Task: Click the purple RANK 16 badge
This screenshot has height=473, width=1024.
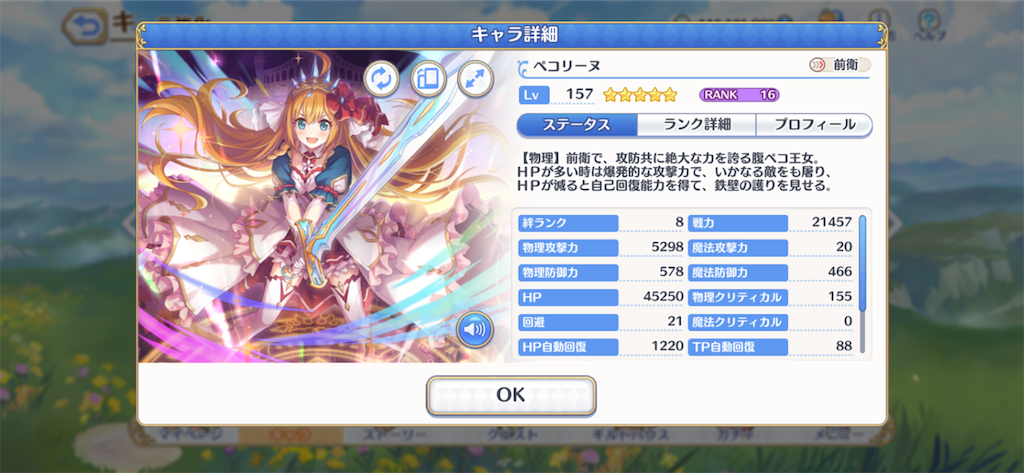Action: tap(739, 95)
